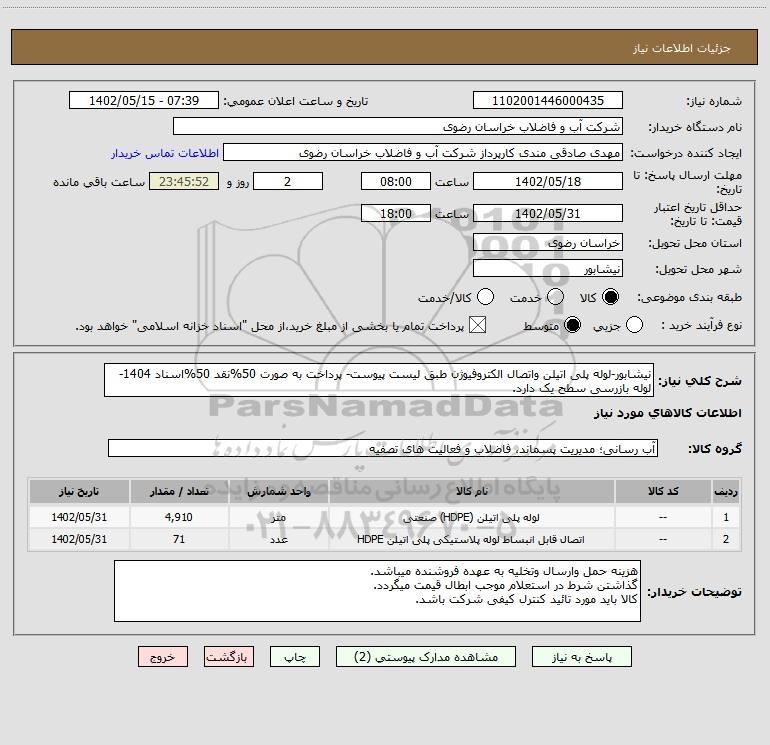Click the خروج exit button

click(x=163, y=657)
